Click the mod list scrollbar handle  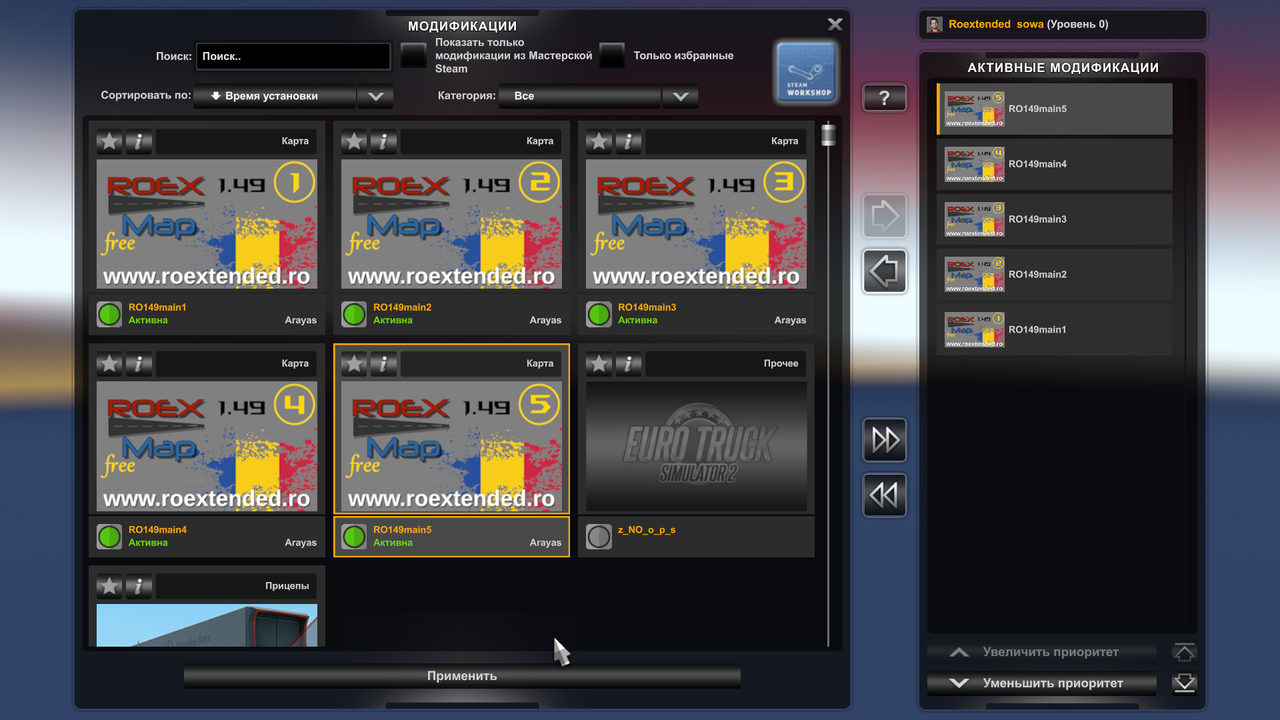pos(828,134)
